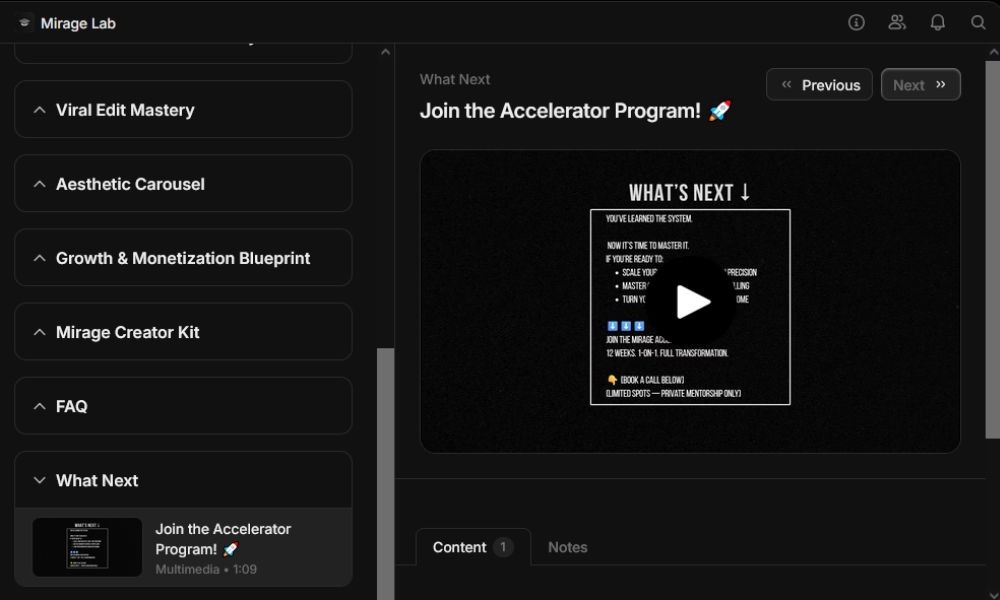
Task: Click the Mirage Lab title text
Action: point(78,24)
